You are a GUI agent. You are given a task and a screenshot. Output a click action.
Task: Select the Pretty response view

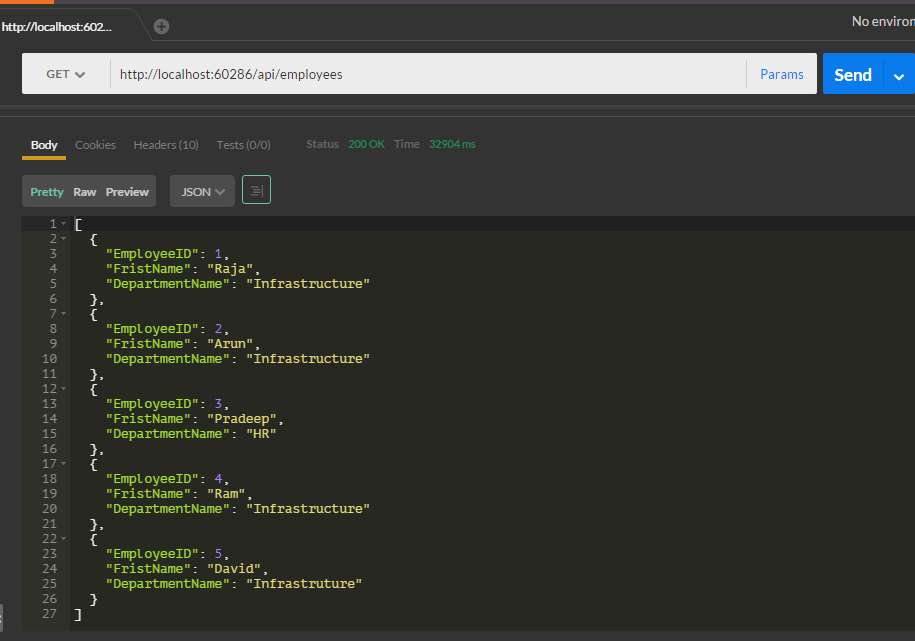pos(47,192)
